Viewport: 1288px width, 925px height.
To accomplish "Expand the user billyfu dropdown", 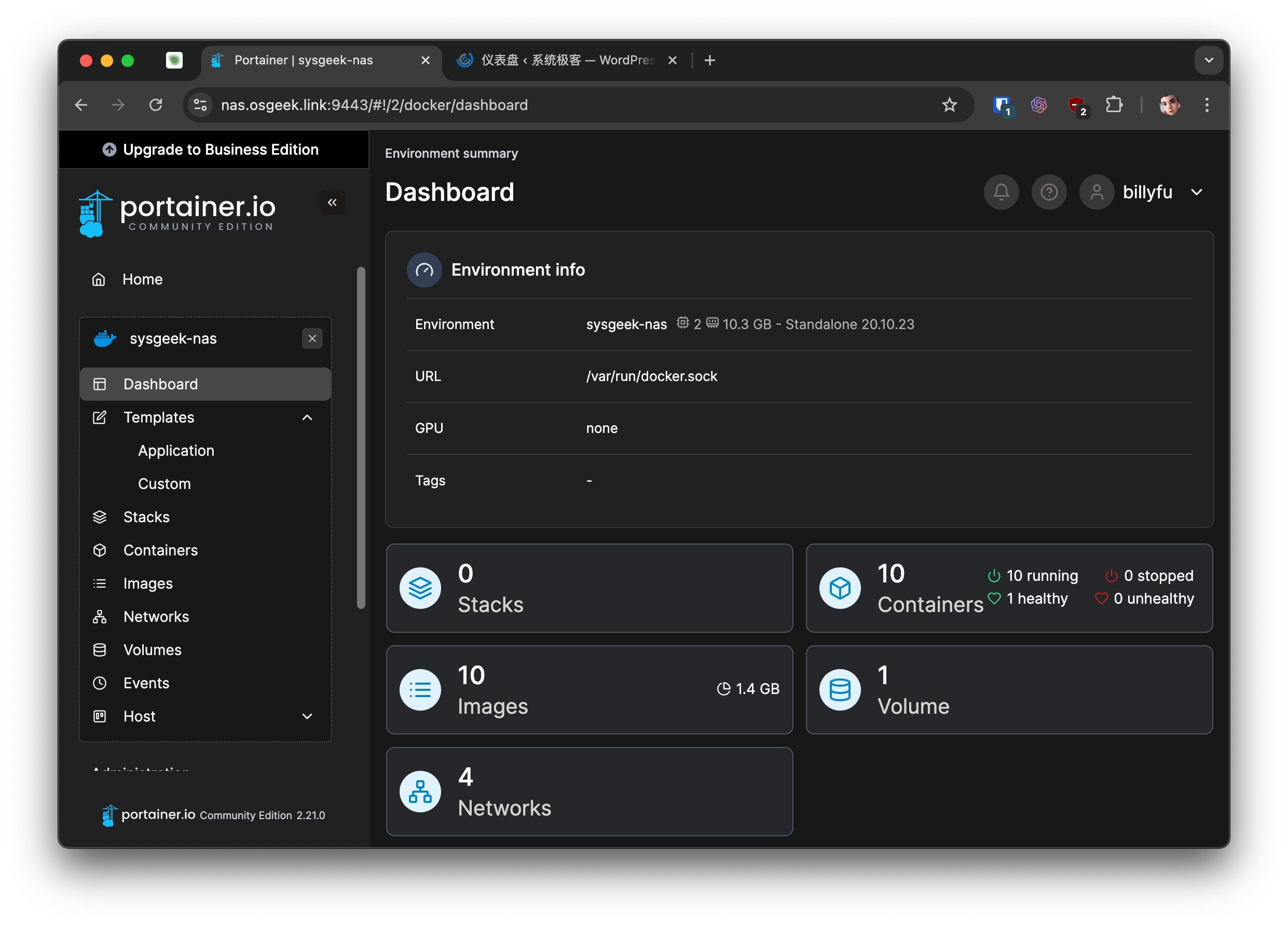I will [x=1197, y=192].
